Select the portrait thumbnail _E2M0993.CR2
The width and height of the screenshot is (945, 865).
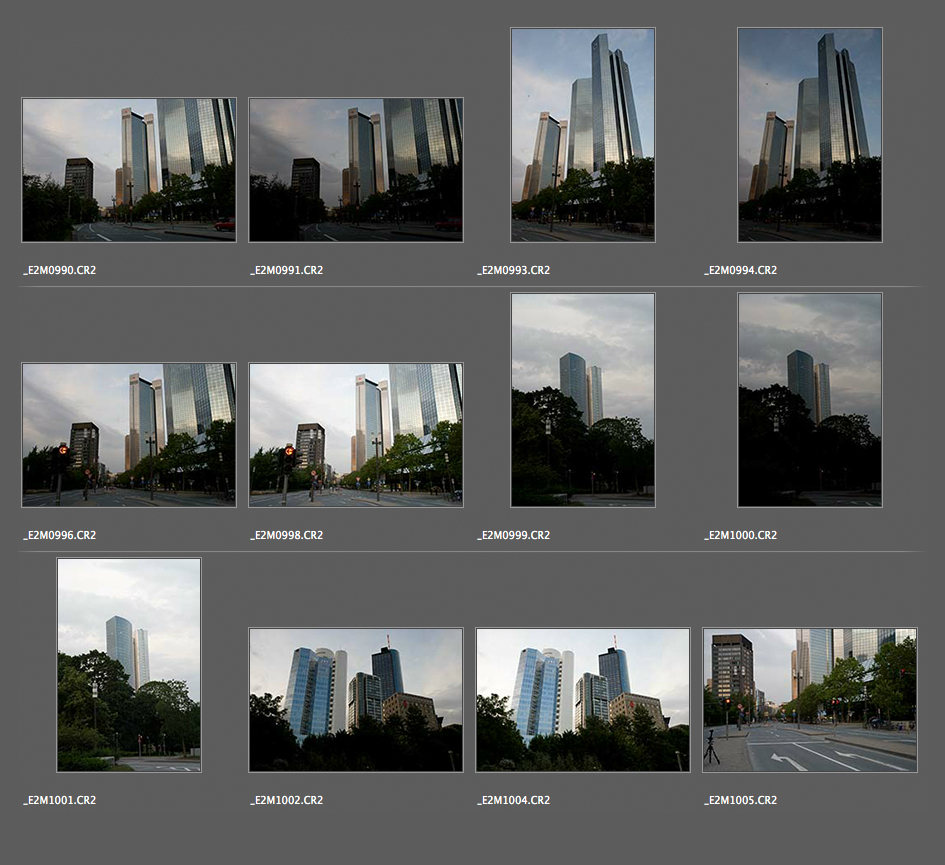583,135
